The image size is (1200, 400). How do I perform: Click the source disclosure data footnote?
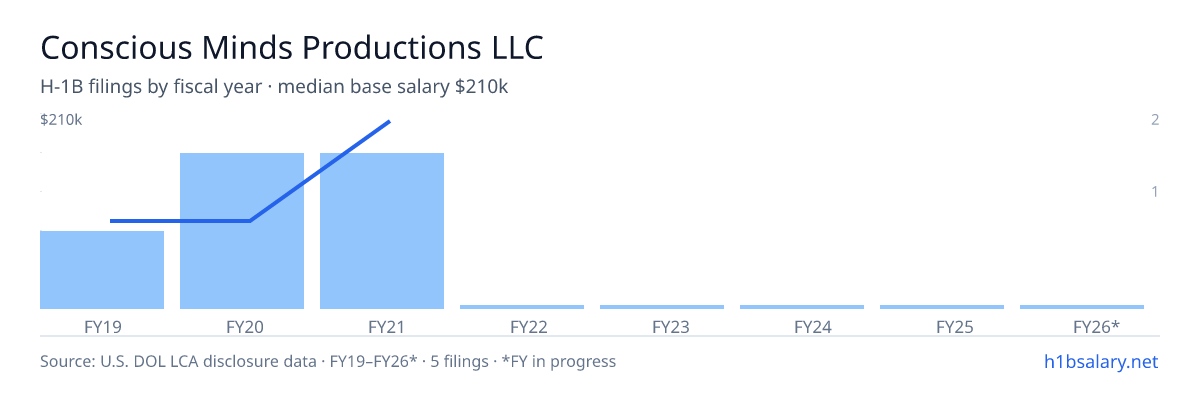328,361
